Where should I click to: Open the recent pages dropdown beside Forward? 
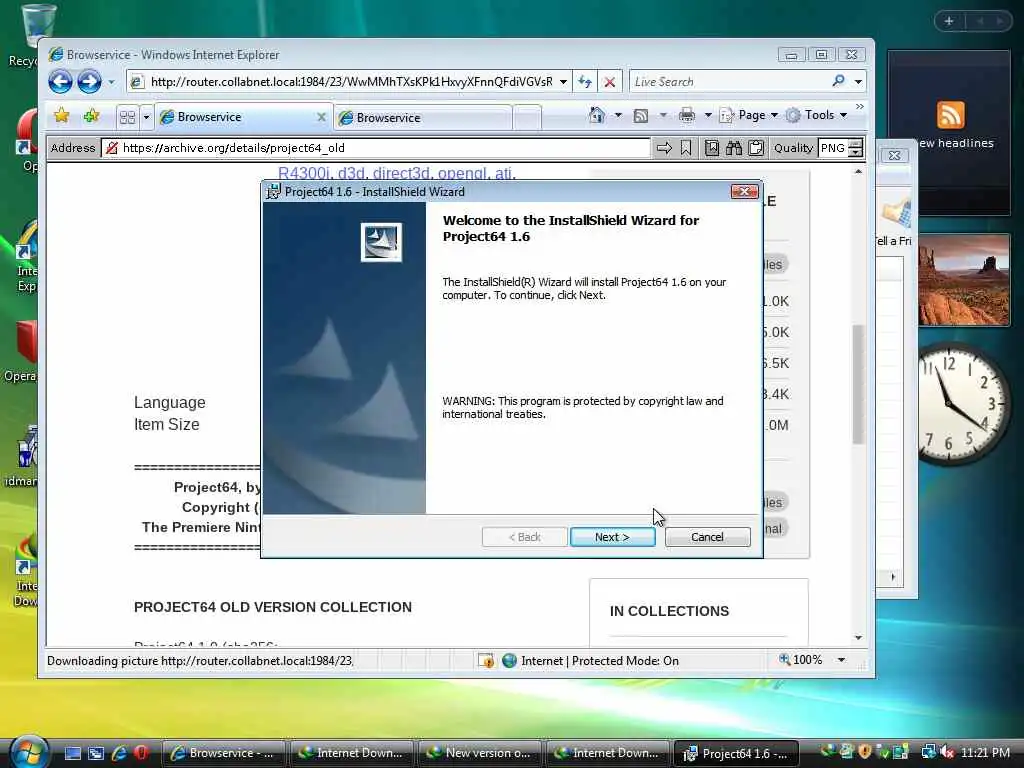tap(111, 82)
